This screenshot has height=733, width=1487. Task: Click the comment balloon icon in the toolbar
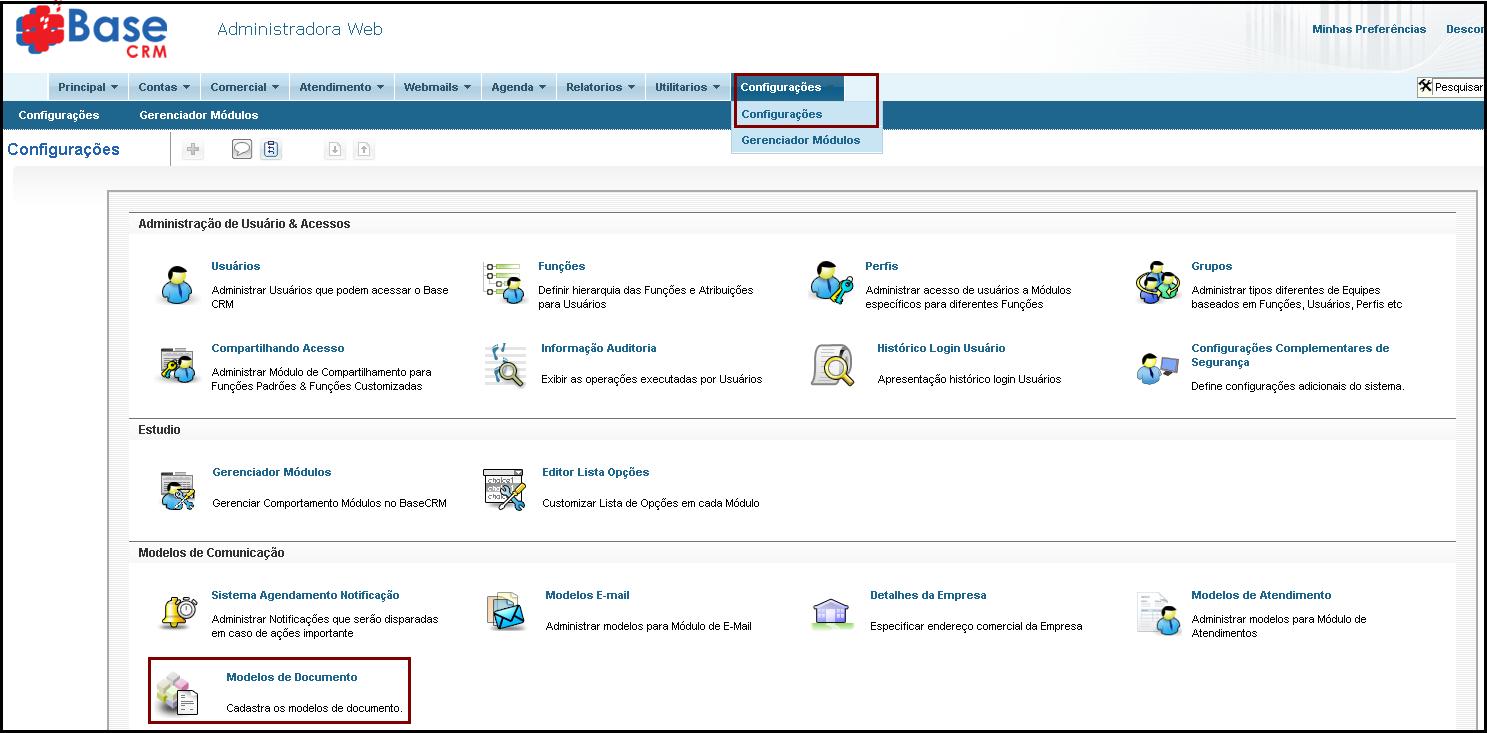point(241,148)
